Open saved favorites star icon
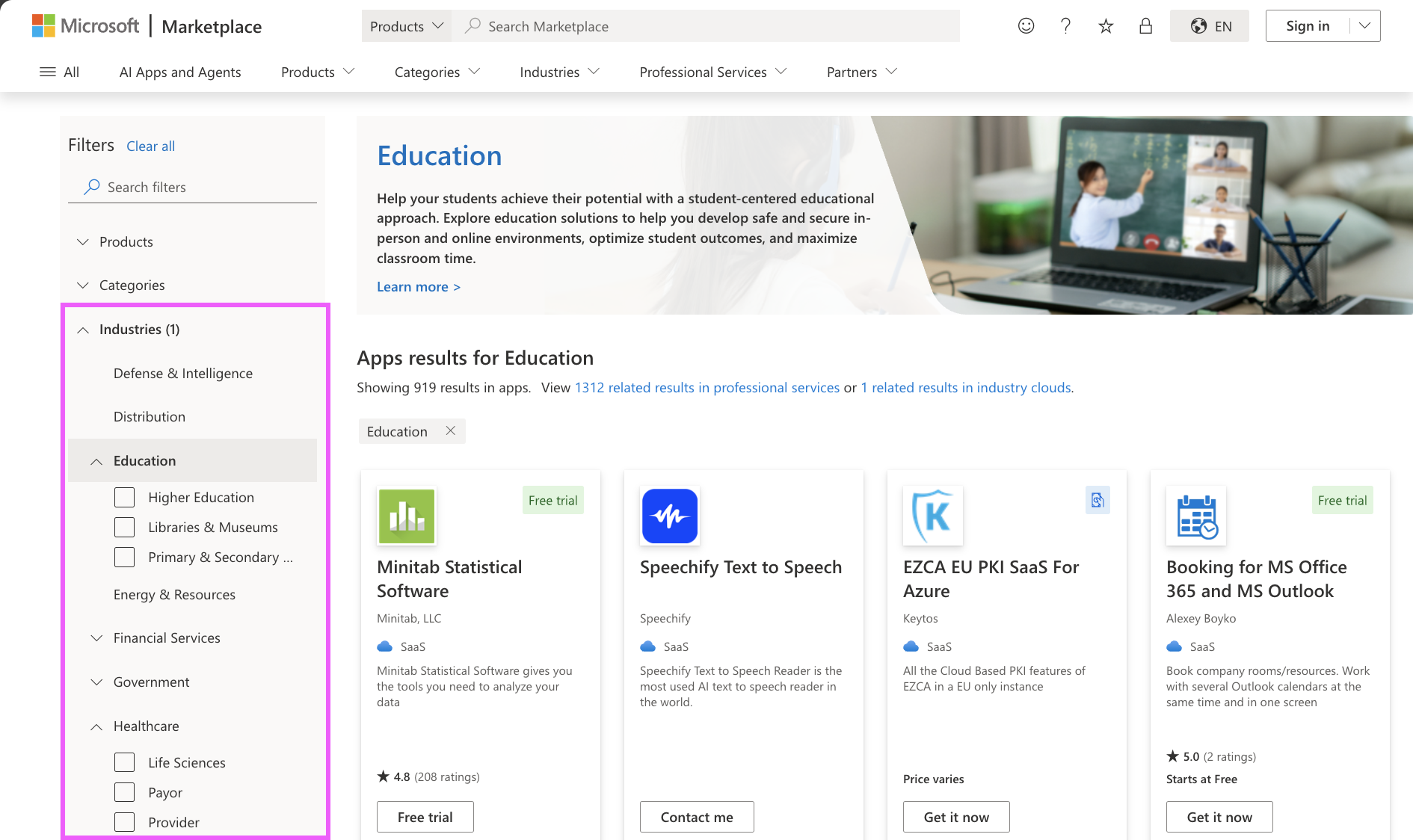The image size is (1413, 840). click(1106, 26)
